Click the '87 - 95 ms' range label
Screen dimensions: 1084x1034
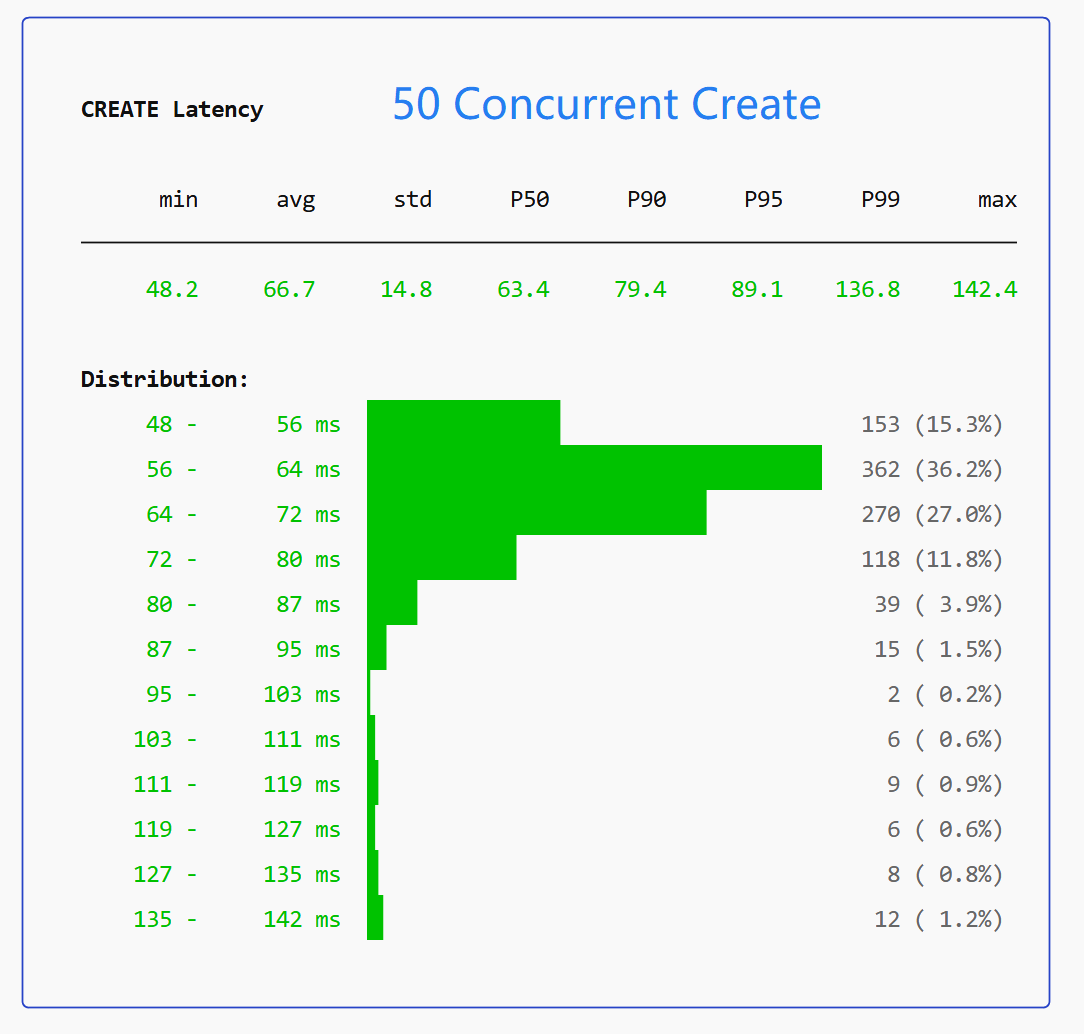click(x=243, y=649)
